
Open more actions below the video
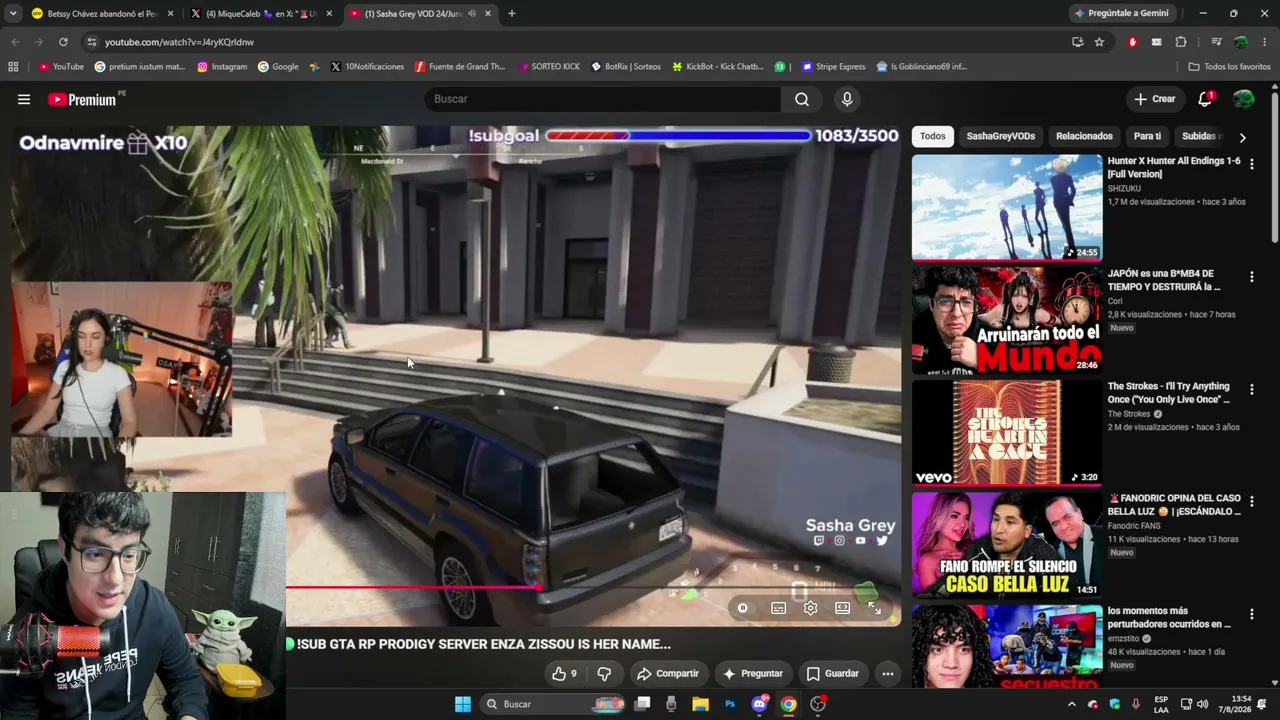pos(887,674)
